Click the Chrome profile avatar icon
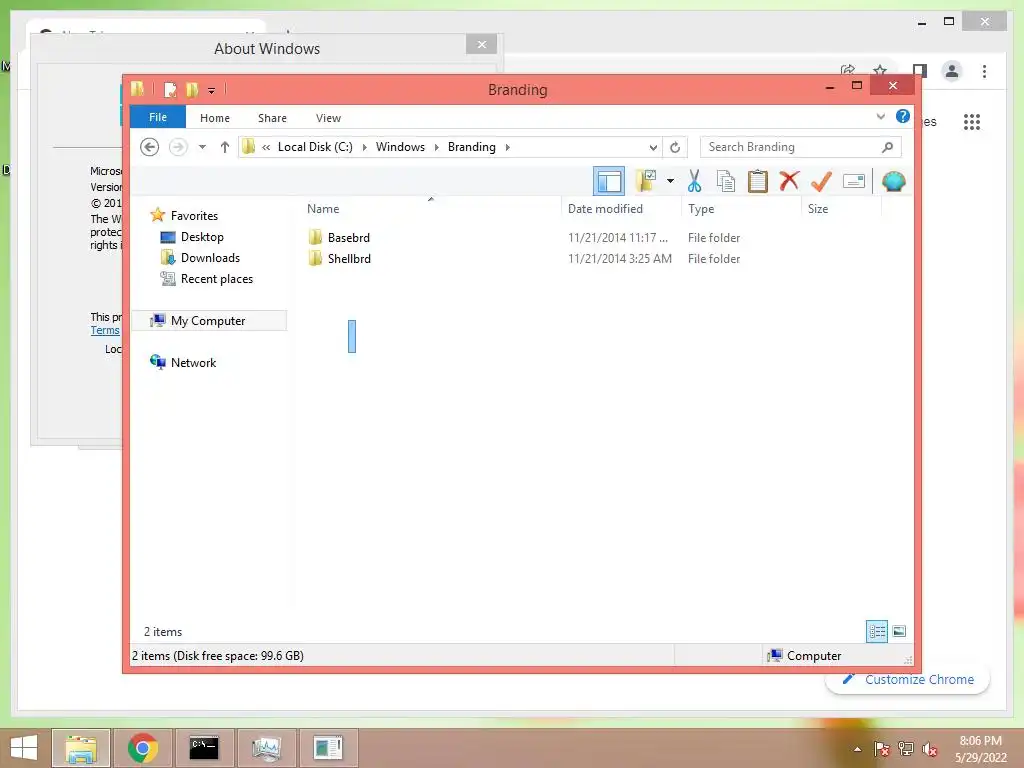Image resolution: width=1024 pixels, height=768 pixels. [952, 71]
